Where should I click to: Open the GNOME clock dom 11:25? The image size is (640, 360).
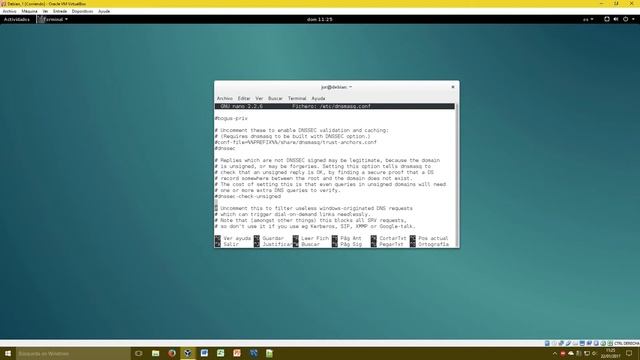320,19
